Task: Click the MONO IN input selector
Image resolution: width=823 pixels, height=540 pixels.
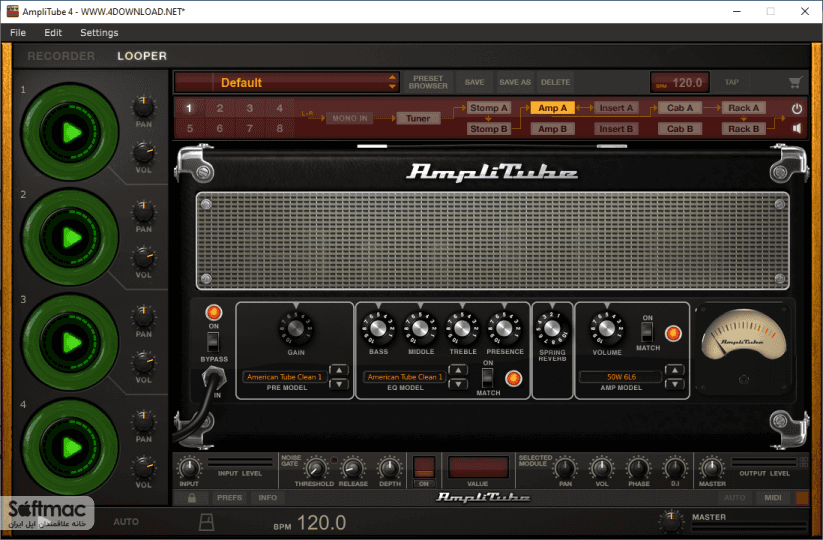Action: coord(350,118)
